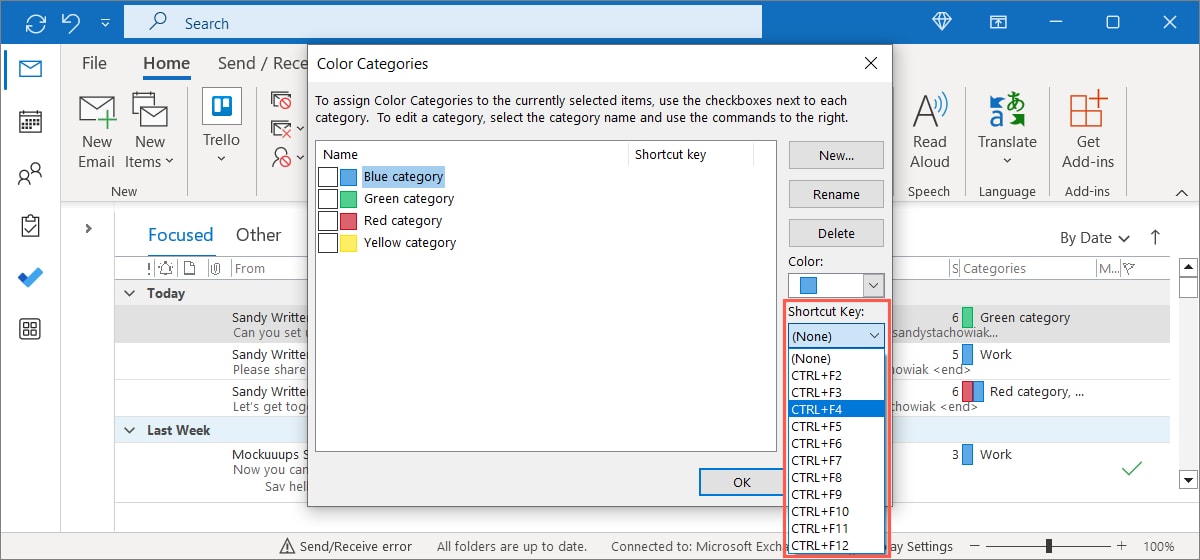Viewport: 1200px width, 560px height.
Task: Choose (None) option in shortcut list
Action: (x=836, y=358)
